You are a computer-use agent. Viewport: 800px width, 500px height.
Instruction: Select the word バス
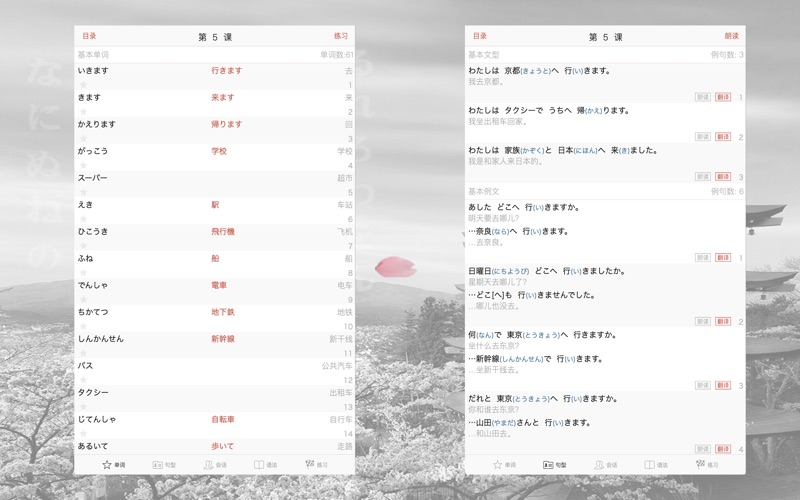(85, 366)
